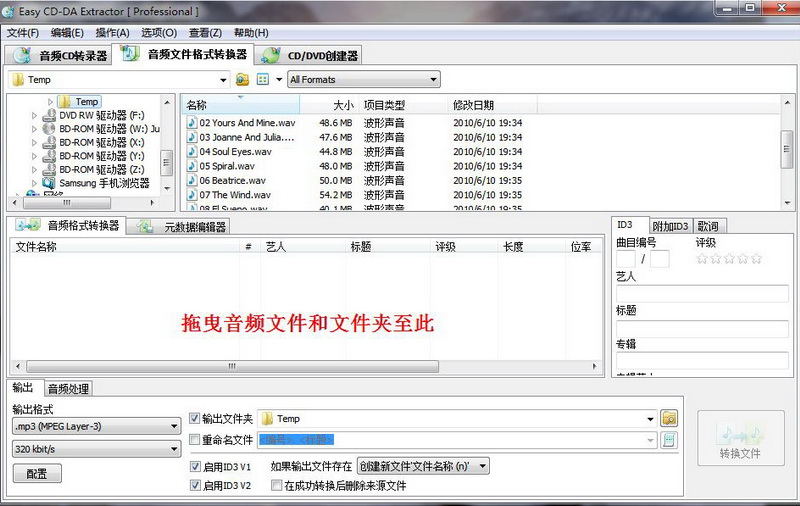The height and width of the screenshot is (506, 800).
Task: Open the output folder Temp dropdown
Action: pos(650,419)
